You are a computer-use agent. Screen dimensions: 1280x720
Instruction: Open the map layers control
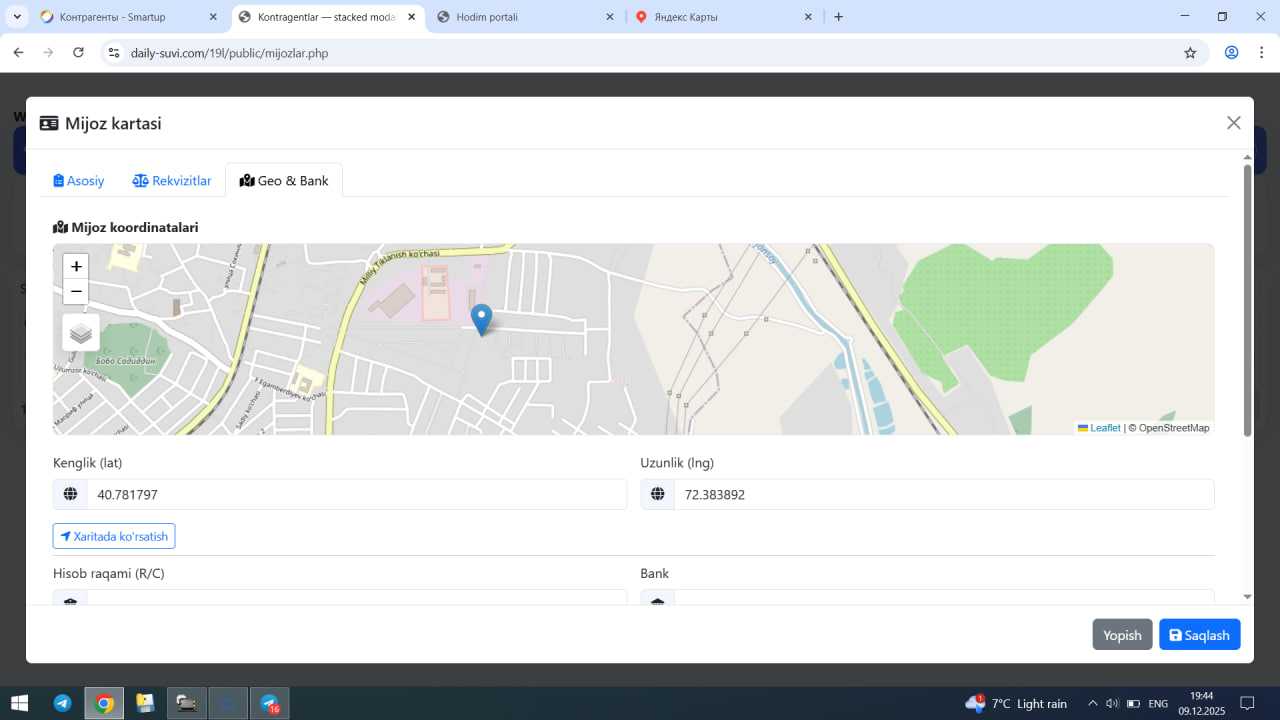click(81, 333)
